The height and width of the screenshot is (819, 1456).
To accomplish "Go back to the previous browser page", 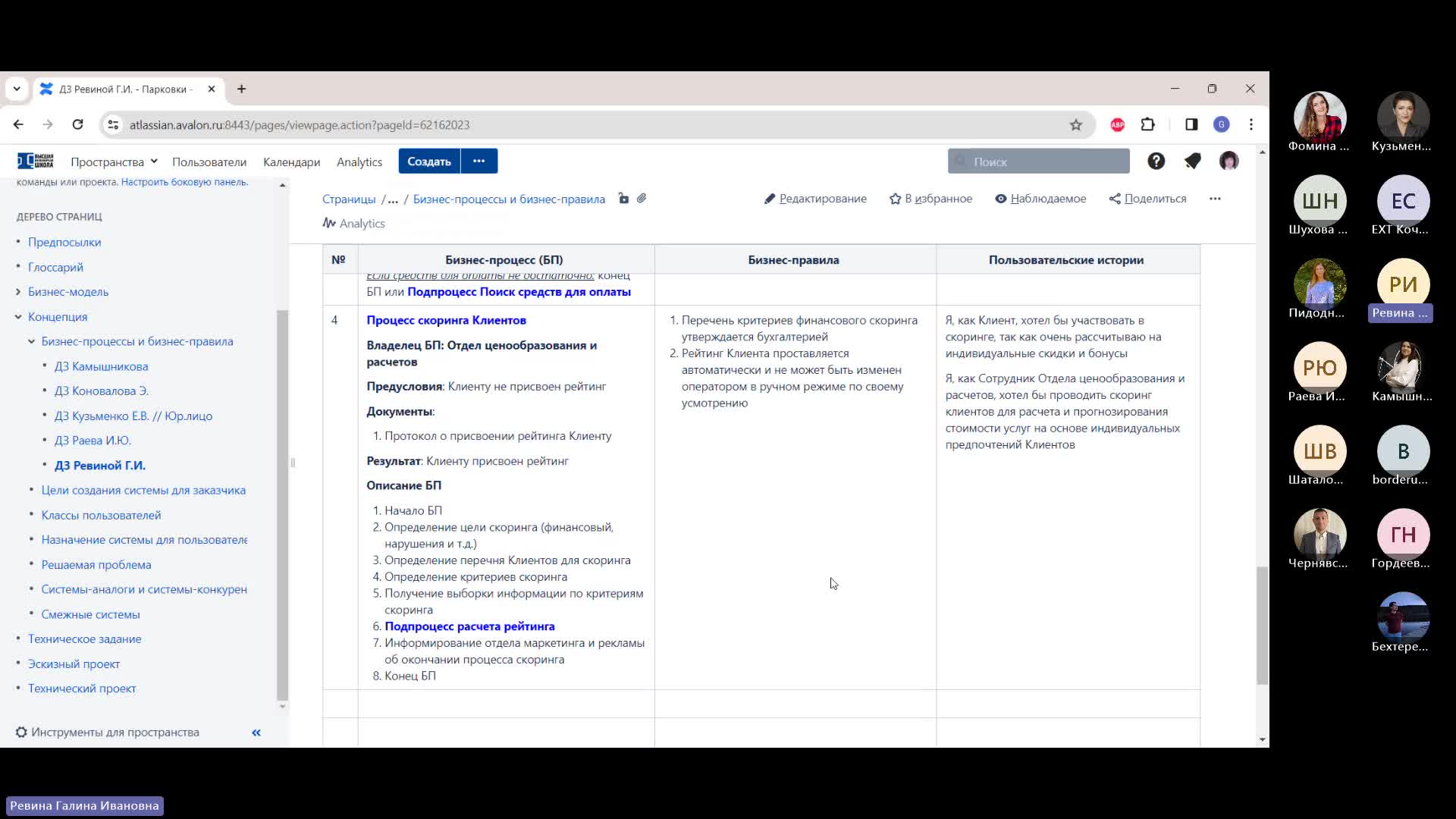I will tap(18, 124).
